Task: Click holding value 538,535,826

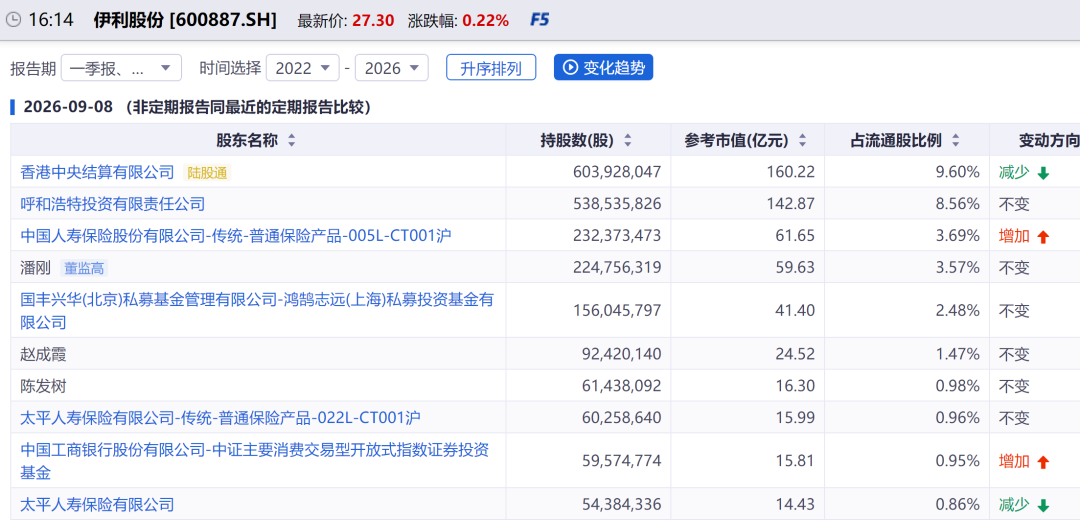Action: tap(617, 204)
